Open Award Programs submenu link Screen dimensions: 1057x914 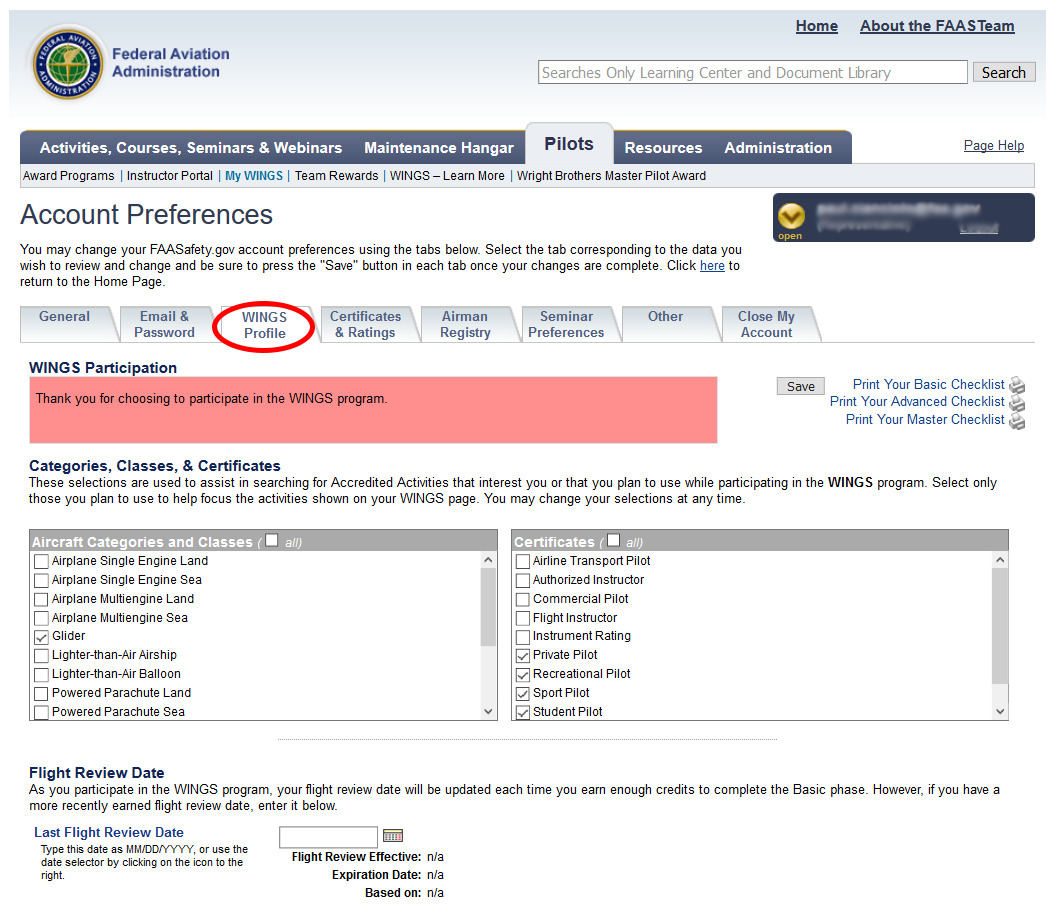[69, 176]
